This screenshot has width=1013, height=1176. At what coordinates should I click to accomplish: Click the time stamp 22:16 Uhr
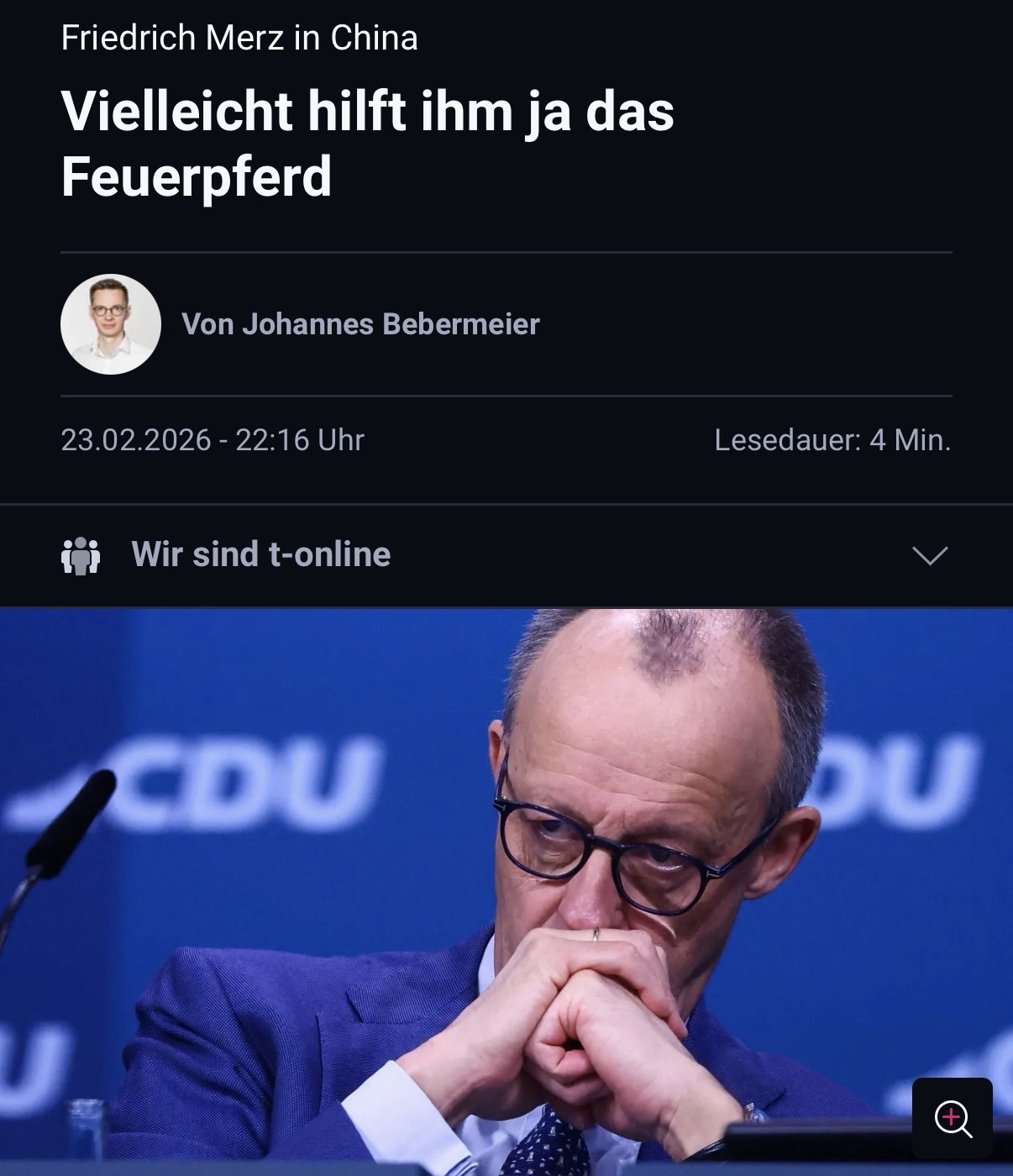pos(300,439)
